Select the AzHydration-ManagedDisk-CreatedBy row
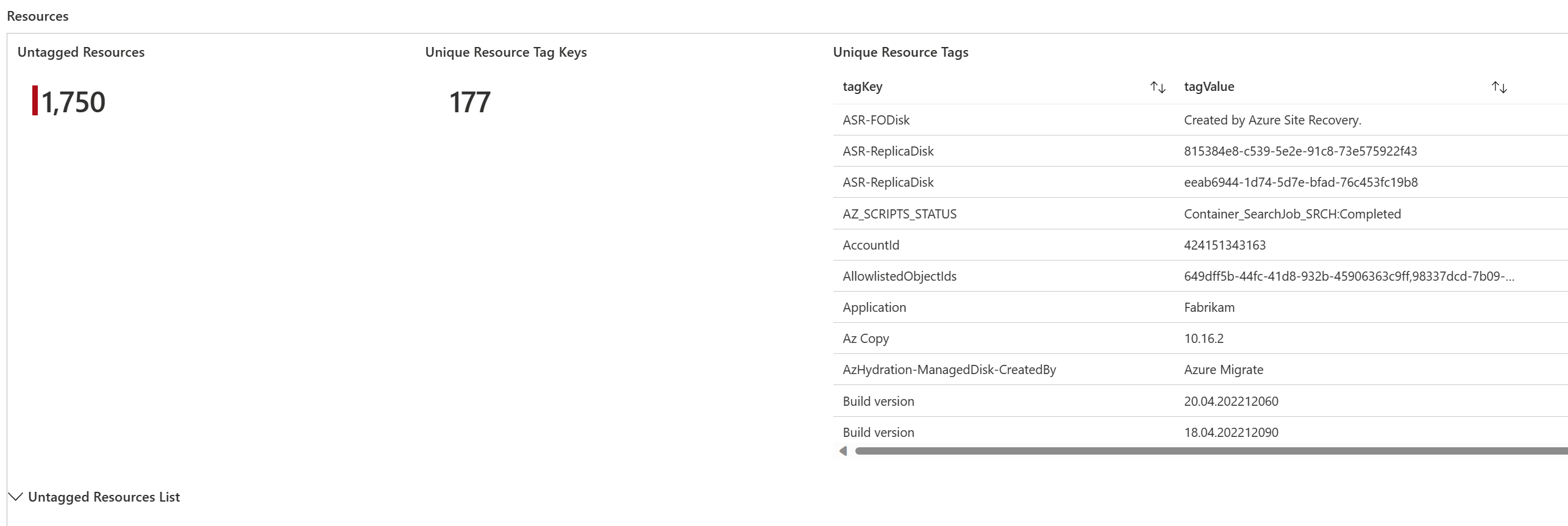Image resolution: width=1568 pixels, height=526 pixels. click(949, 370)
